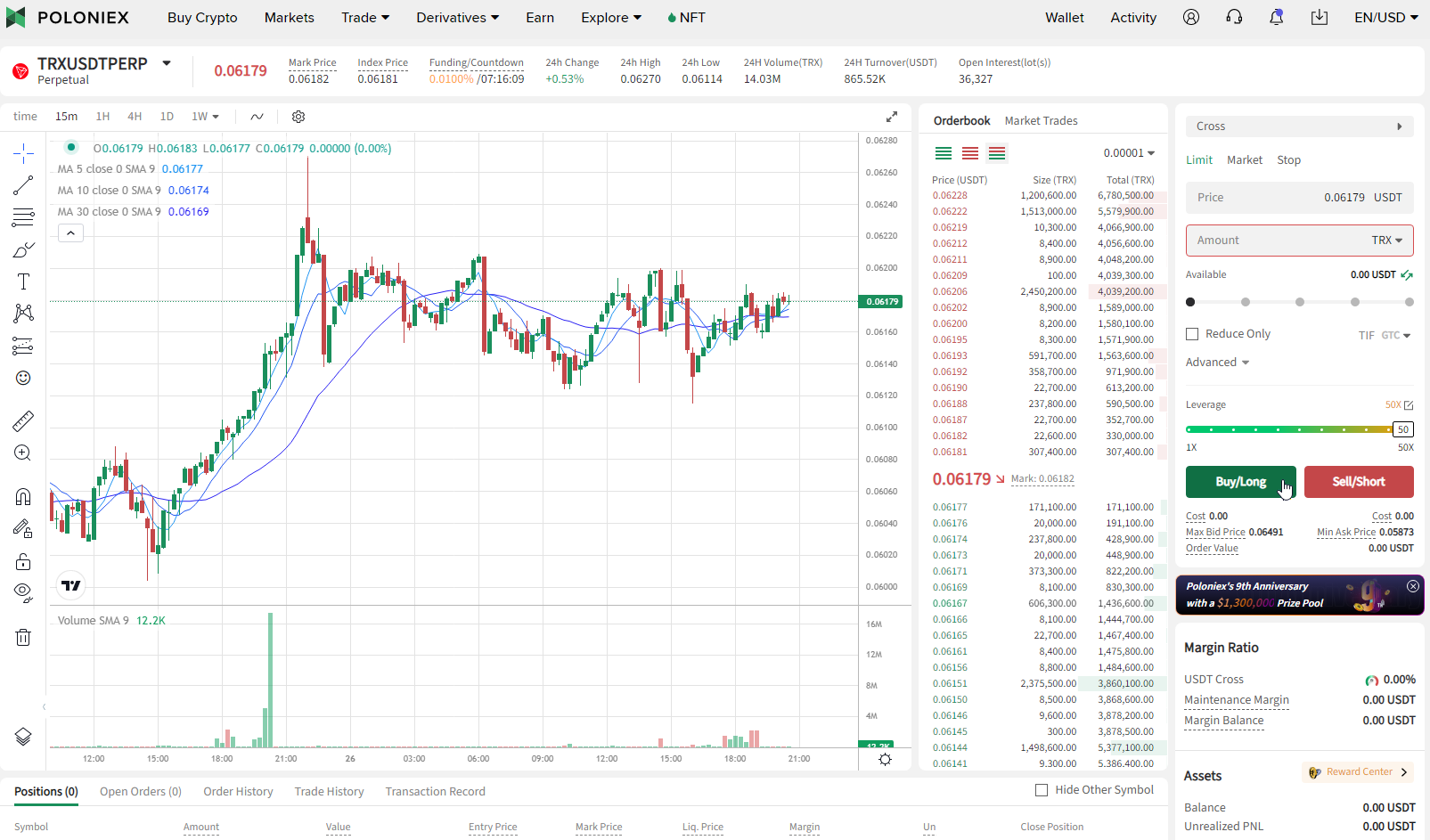The image size is (1430, 840).
Task: Select the text annotation tool
Action: pos(23,281)
